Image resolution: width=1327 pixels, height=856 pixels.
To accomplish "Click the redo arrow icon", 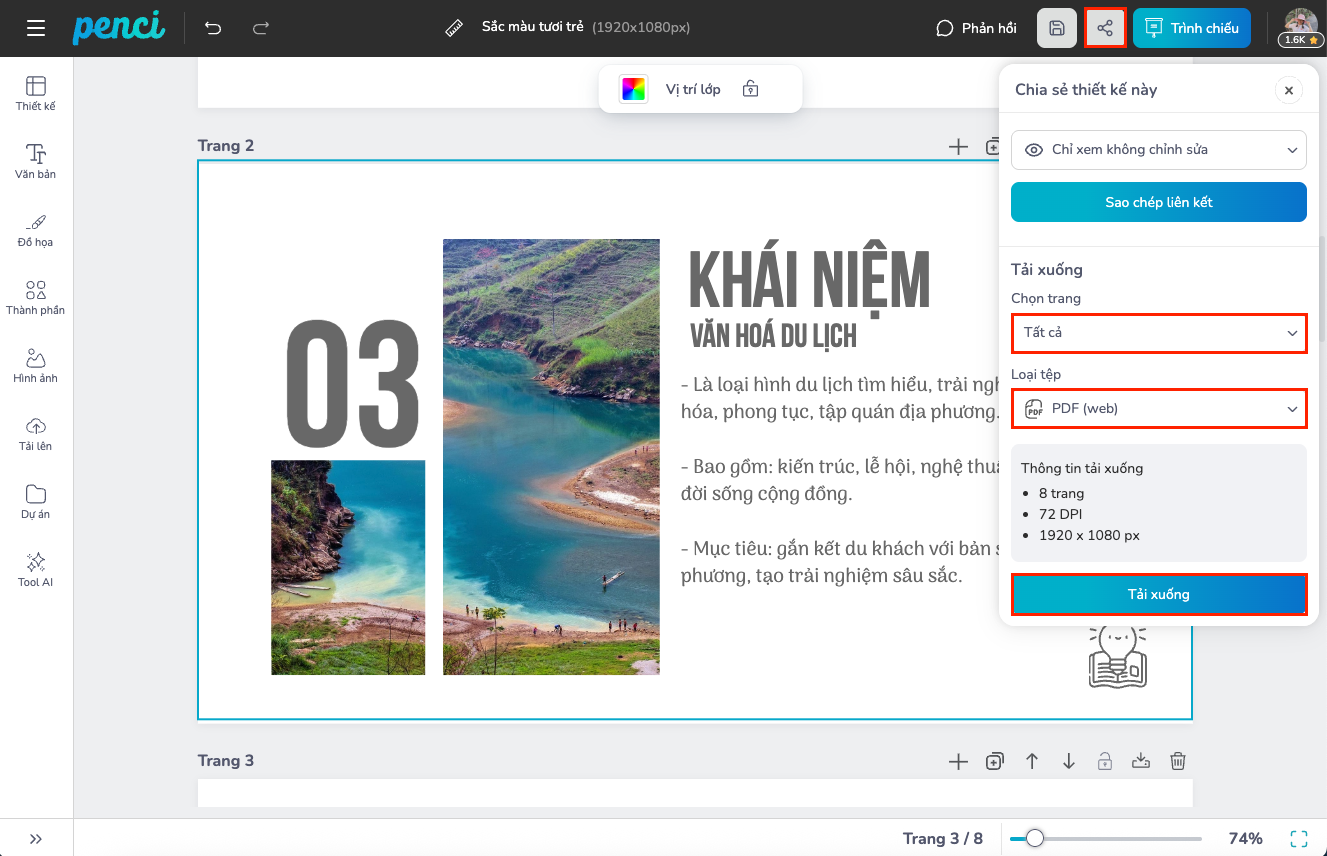I will (261, 28).
